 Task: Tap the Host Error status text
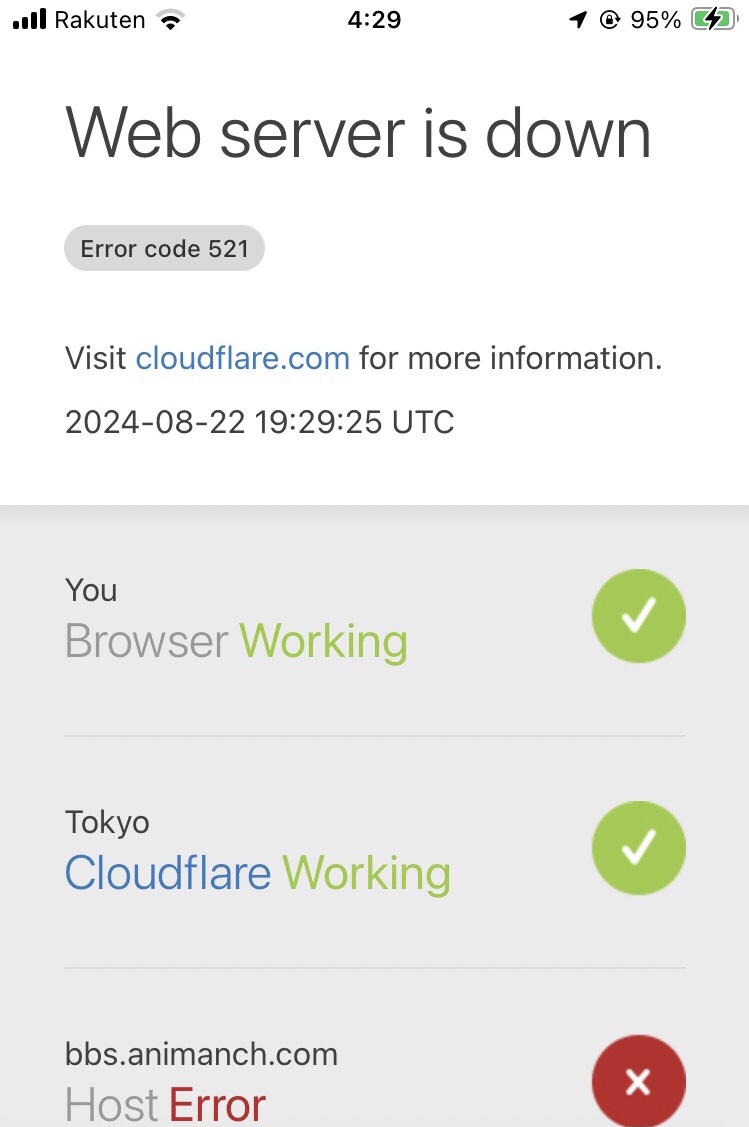165,1105
